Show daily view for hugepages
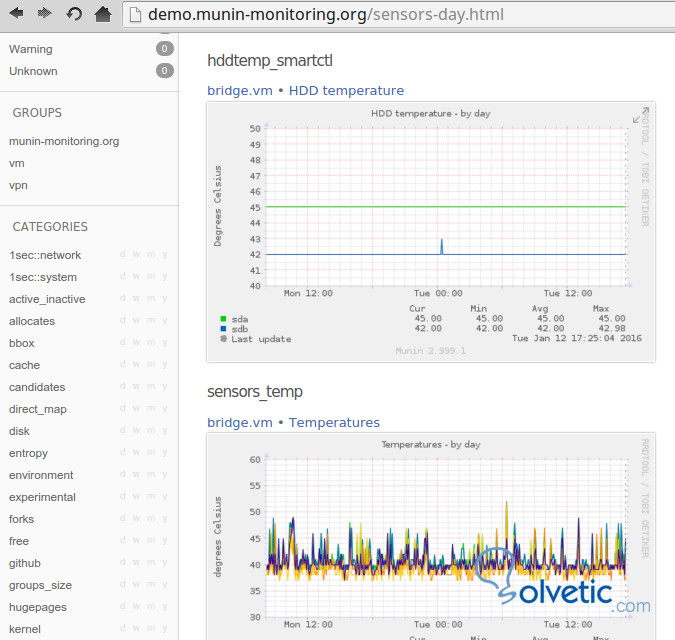This screenshot has width=675, height=640. point(123,606)
